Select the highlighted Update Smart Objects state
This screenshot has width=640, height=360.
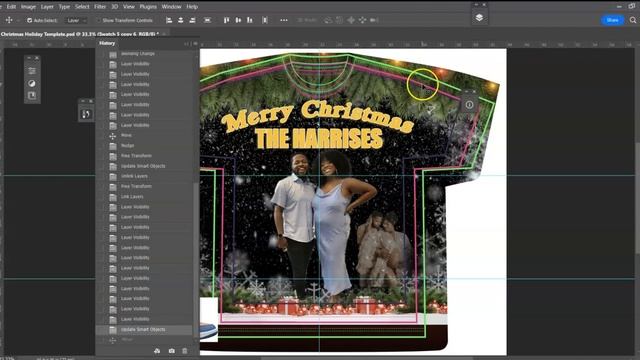pyautogui.click(x=144, y=329)
